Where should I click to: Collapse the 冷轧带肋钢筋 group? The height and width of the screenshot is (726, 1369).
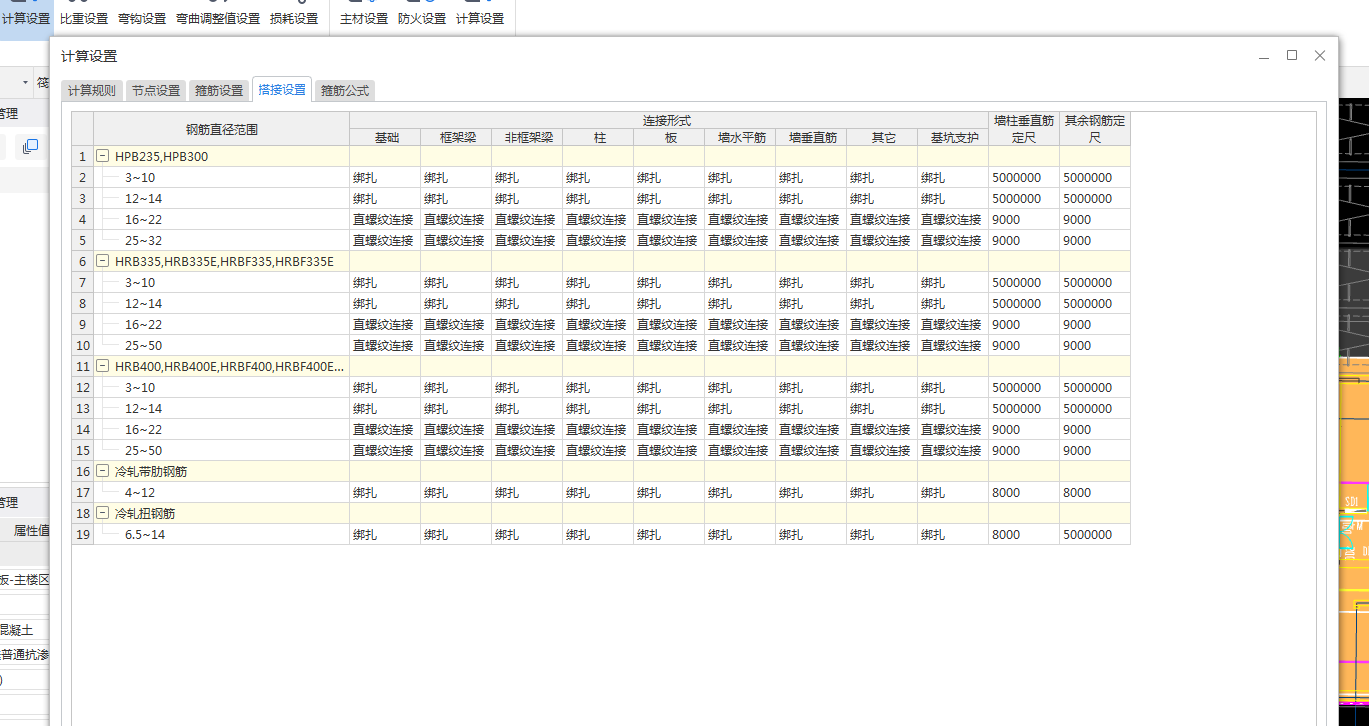[x=102, y=472]
